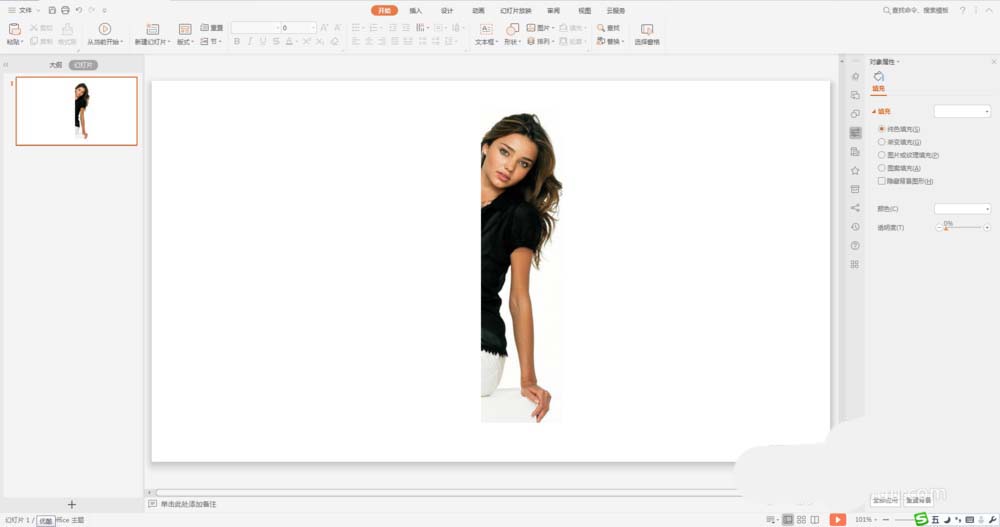1000x527 pixels.
Task: Open the 设计 design tab
Action: point(447,11)
